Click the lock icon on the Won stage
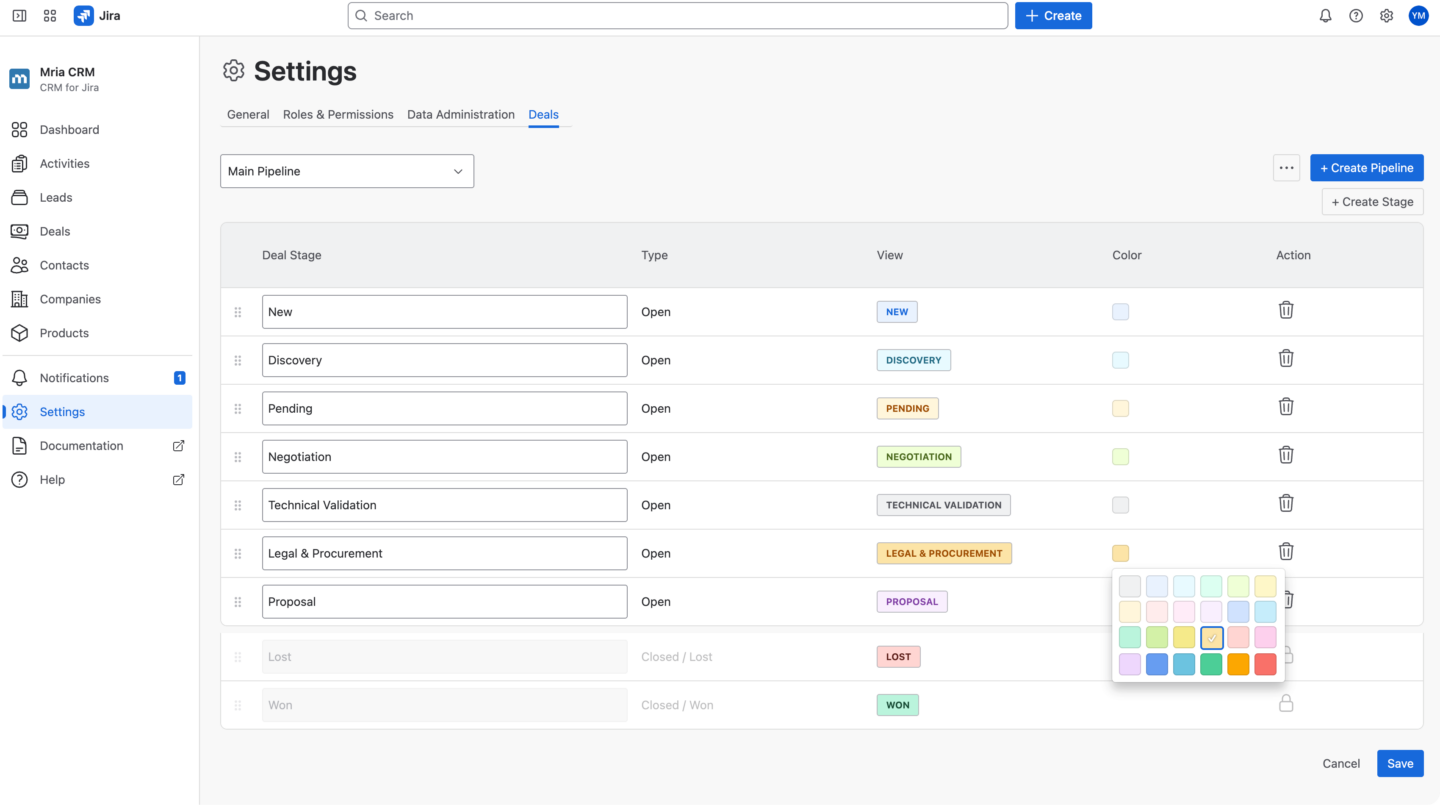1440x805 pixels. 1286,703
